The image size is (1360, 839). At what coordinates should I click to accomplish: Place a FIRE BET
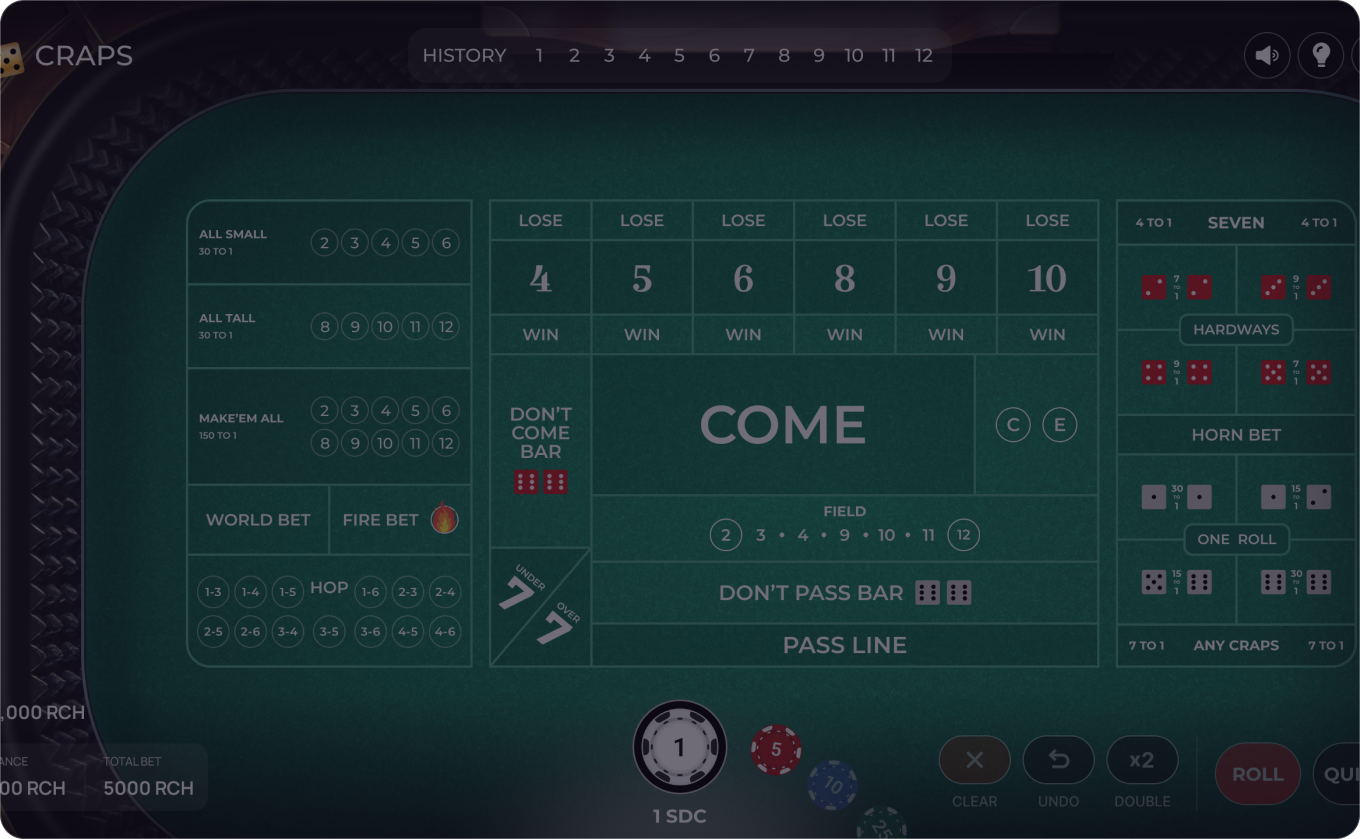400,520
